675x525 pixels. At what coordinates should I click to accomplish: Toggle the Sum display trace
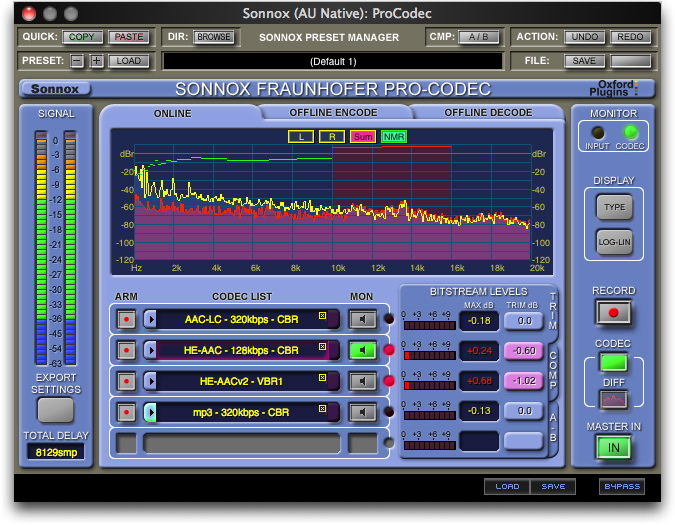tap(363, 137)
